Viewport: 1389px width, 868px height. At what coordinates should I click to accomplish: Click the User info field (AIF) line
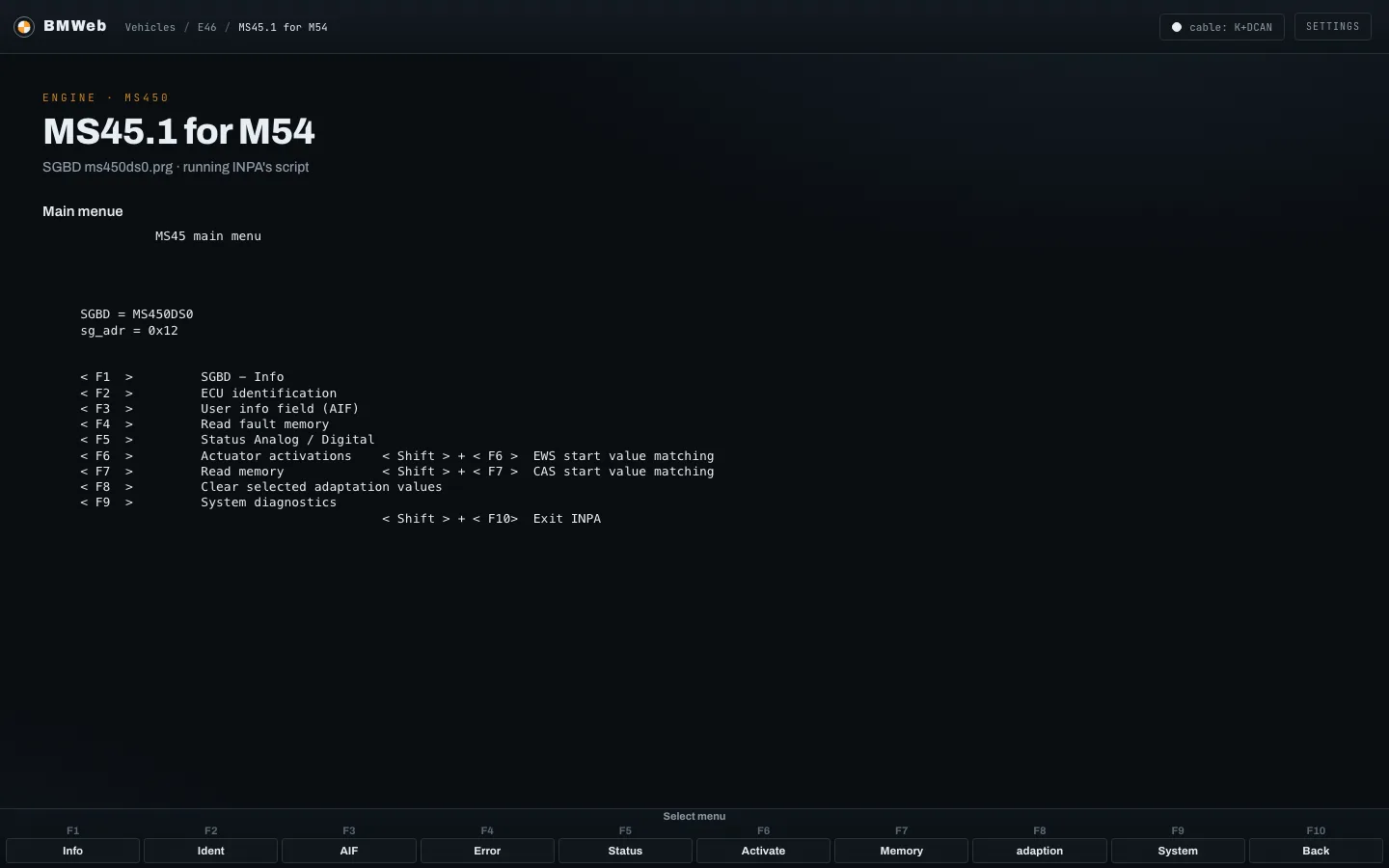[x=280, y=409]
